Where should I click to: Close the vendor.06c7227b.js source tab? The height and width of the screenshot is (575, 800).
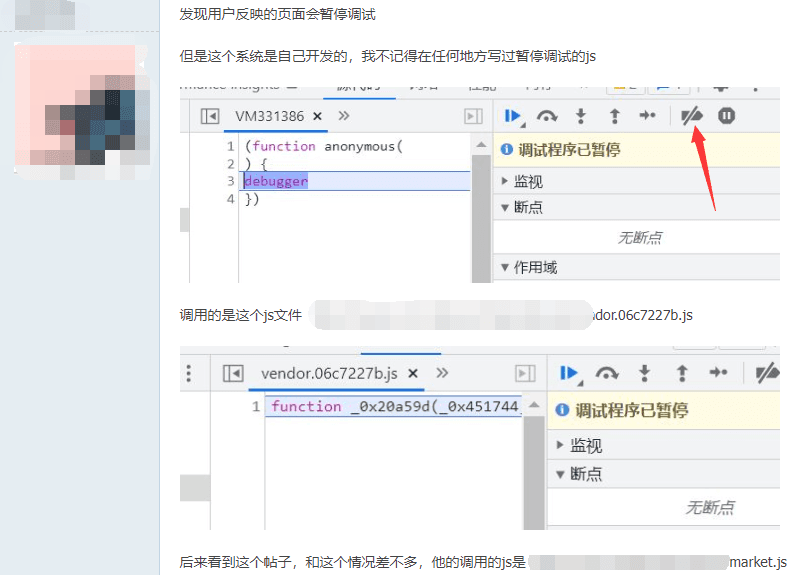coord(413,373)
